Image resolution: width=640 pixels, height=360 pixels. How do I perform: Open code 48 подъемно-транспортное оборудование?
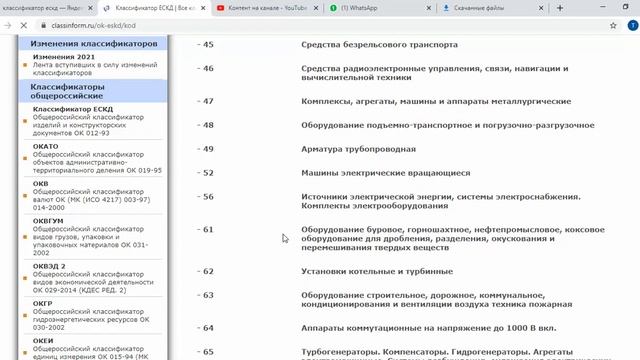click(x=448, y=125)
